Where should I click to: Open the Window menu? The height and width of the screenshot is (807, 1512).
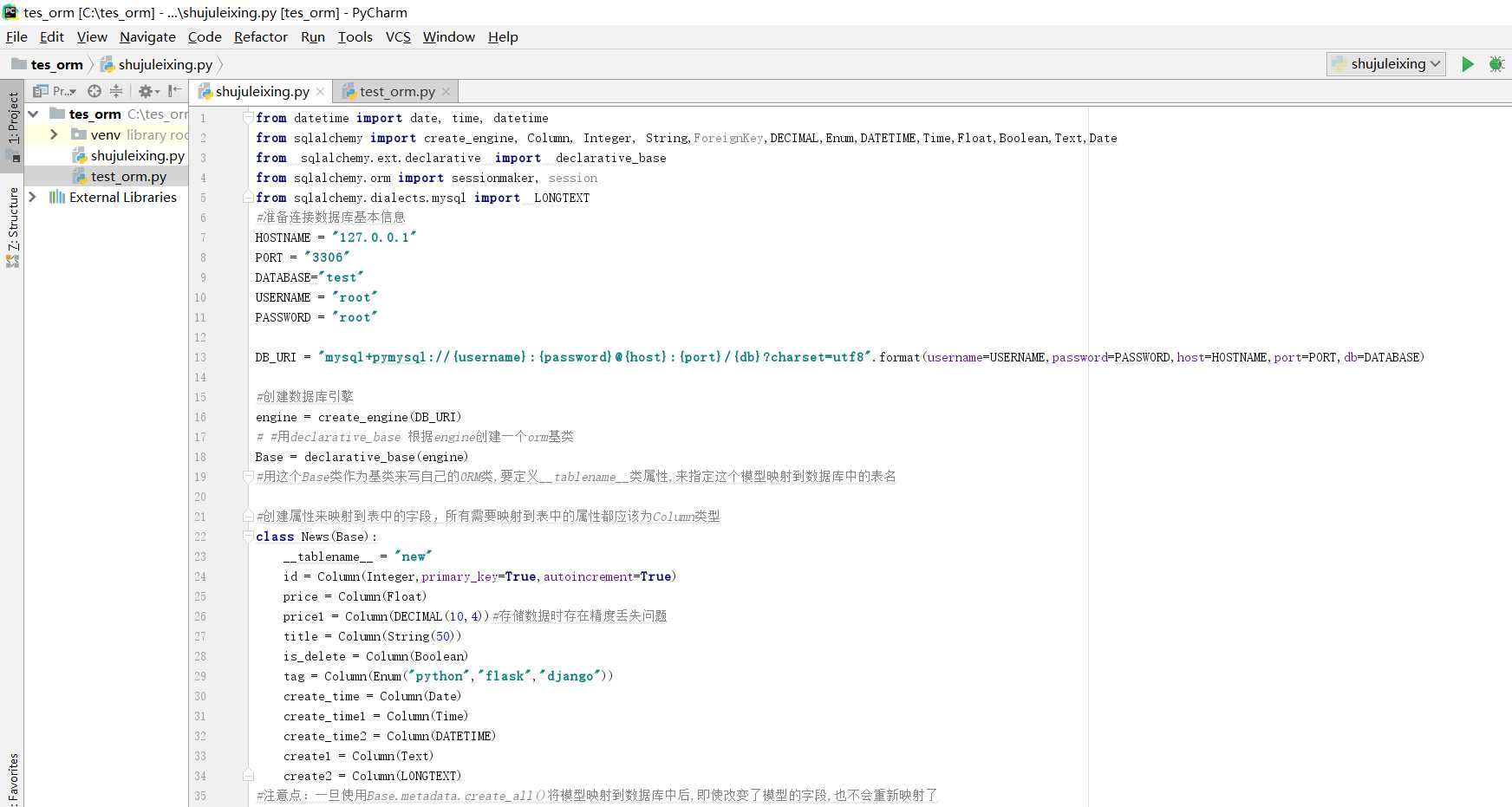point(448,36)
